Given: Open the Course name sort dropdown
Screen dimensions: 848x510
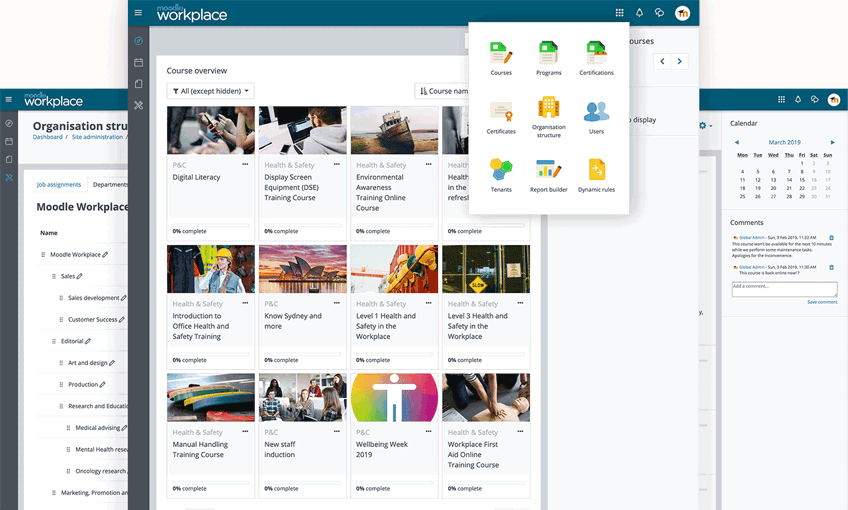Looking at the screenshot, I should click(442, 91).
